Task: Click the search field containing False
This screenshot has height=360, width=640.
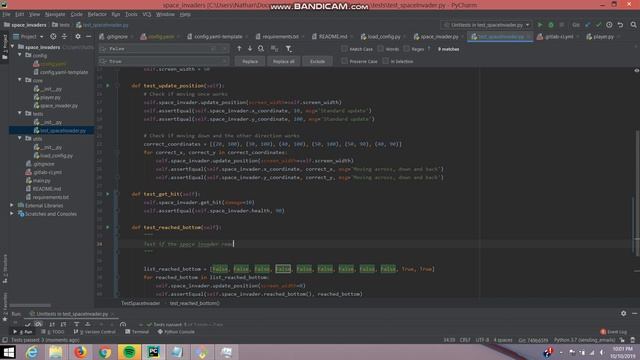Action: pyautogui.click(x=163, y=49)
